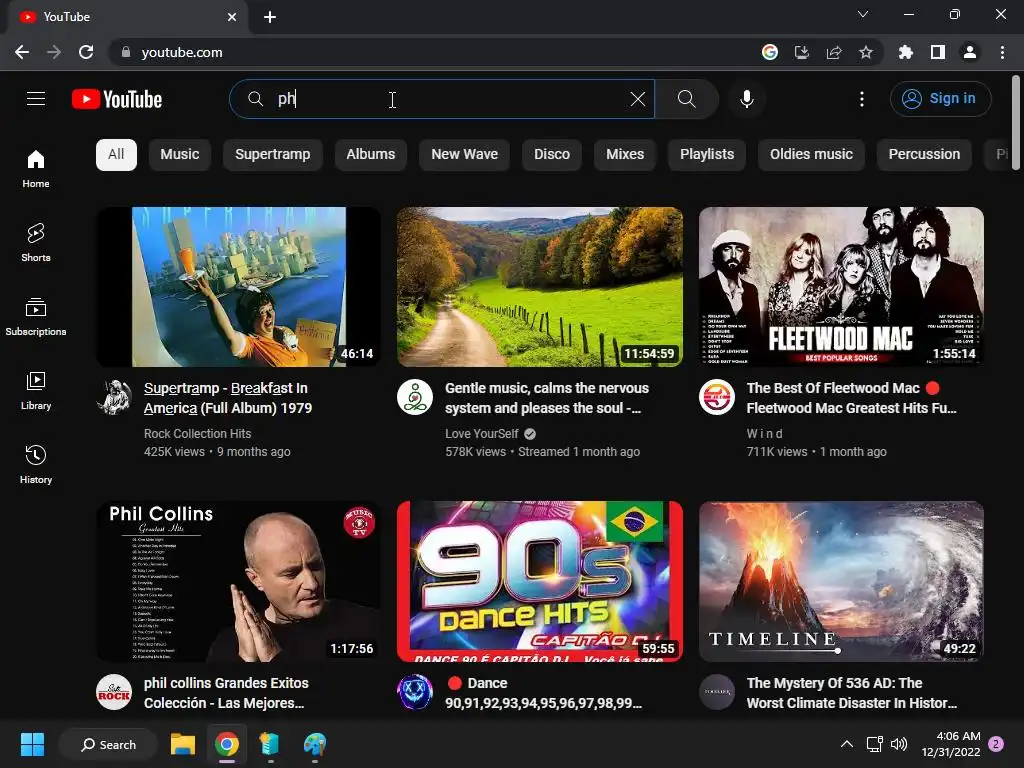The width and height of the screenshot is (1024, 768).
Task: Open the YouTube hamburger guide menu
Action: pos(36,99)
